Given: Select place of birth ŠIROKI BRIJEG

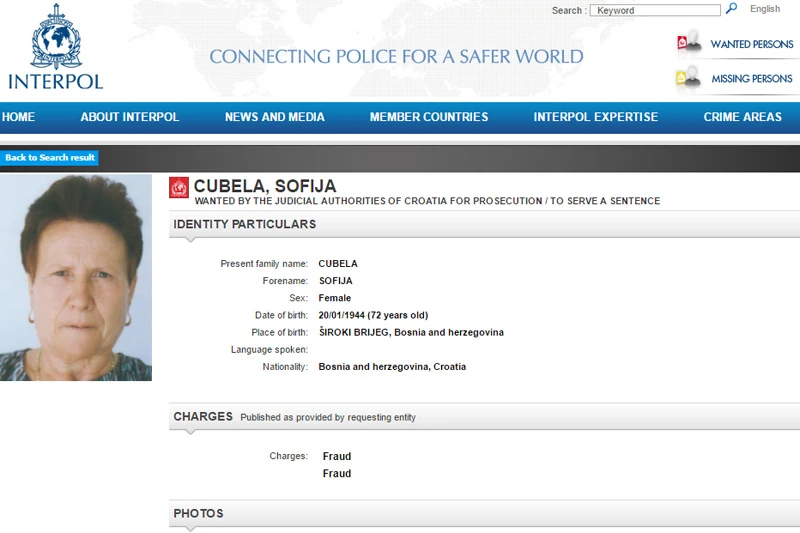Looking at the screenshot, I should (x=355, y=333).
